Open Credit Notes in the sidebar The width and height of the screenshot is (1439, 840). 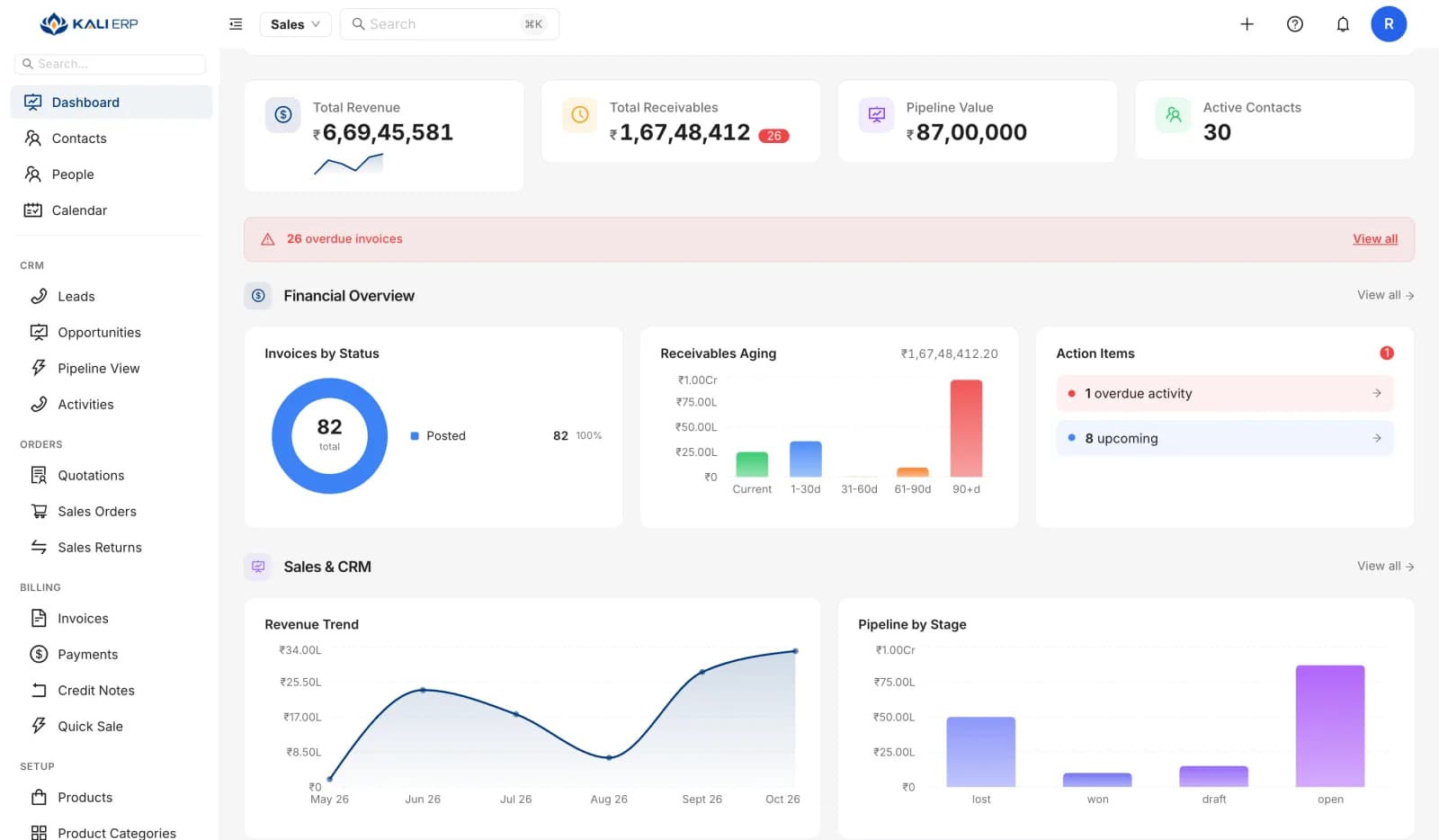click(112, 691)
